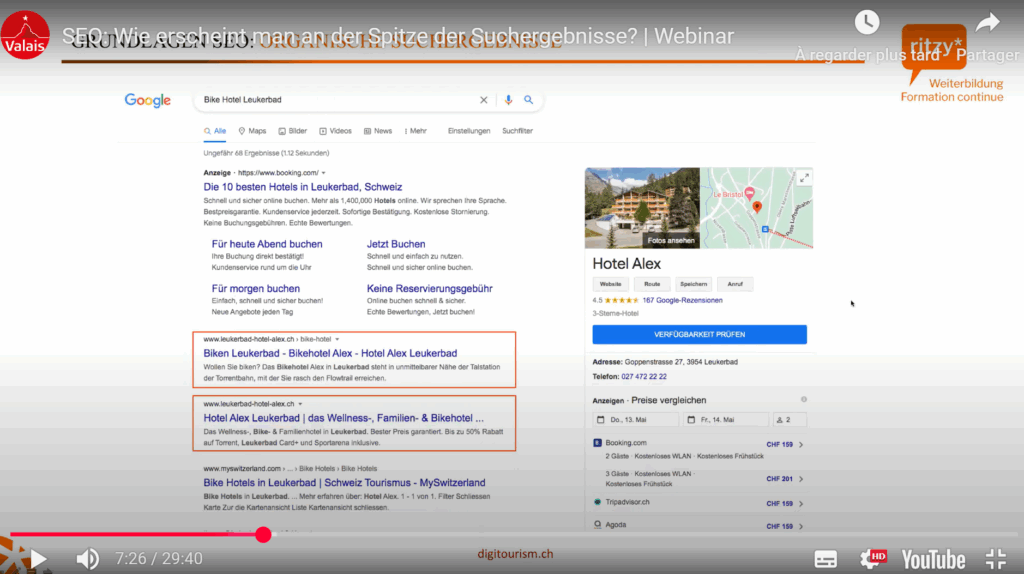Expand the map with the corner icon
Viewport: 1024px width, 574px height.
tap(805, 178)
